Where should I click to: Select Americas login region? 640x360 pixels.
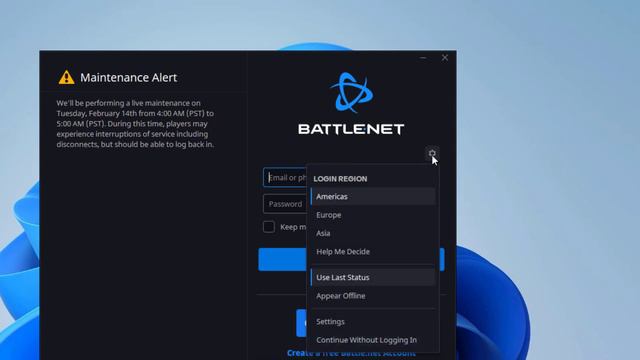pyautogui.click(x=373, y=196)
